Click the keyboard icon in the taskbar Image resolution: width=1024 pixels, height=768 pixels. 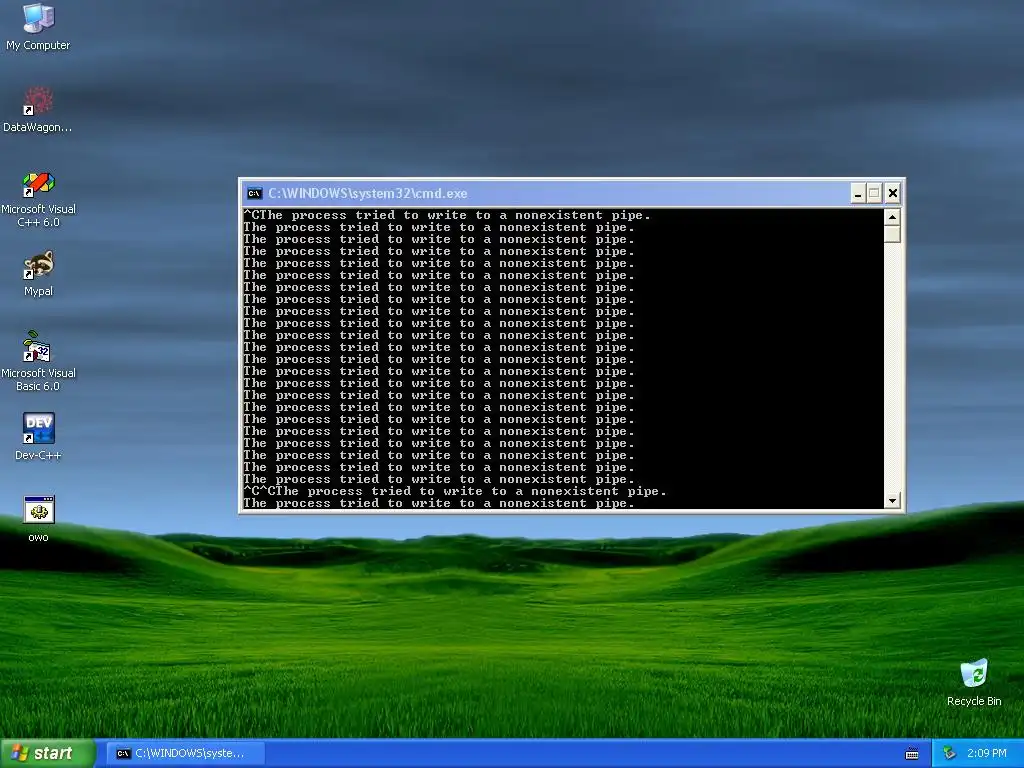pyautogui.click(x=912, y=754)
